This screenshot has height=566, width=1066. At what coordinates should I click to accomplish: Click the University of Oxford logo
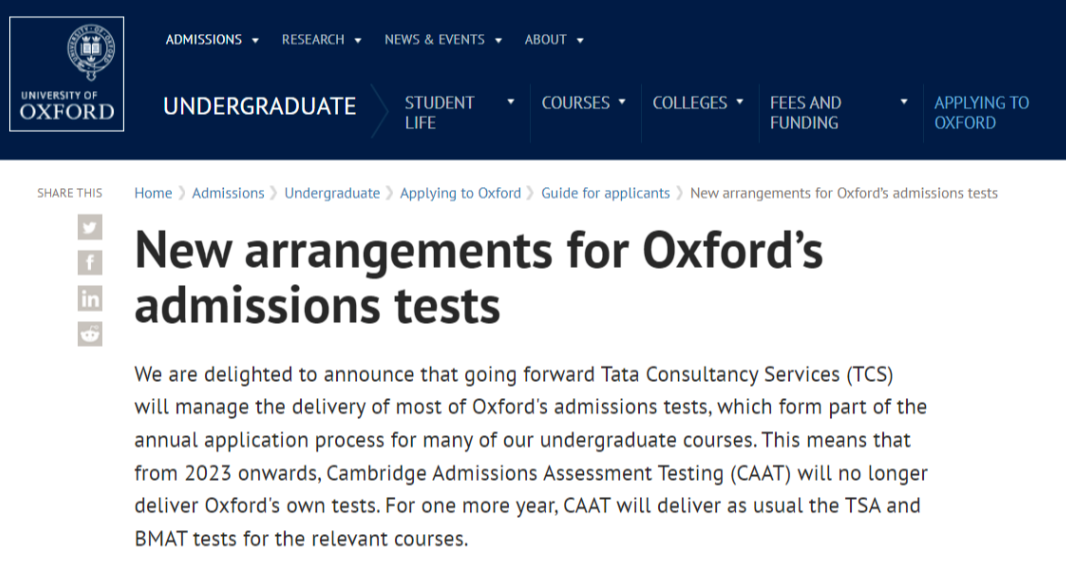[67, 74]
